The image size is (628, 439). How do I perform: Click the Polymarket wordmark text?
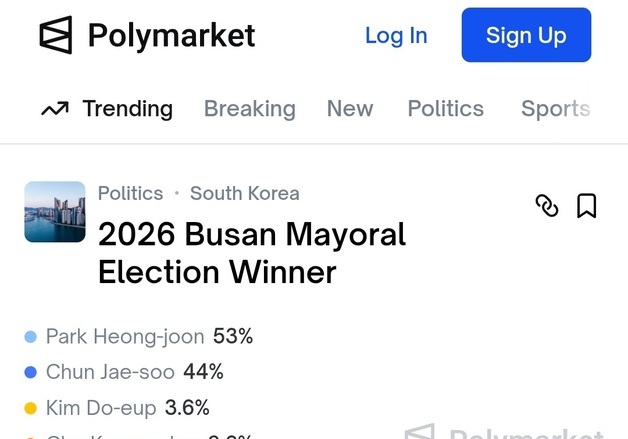coord(171,36)
